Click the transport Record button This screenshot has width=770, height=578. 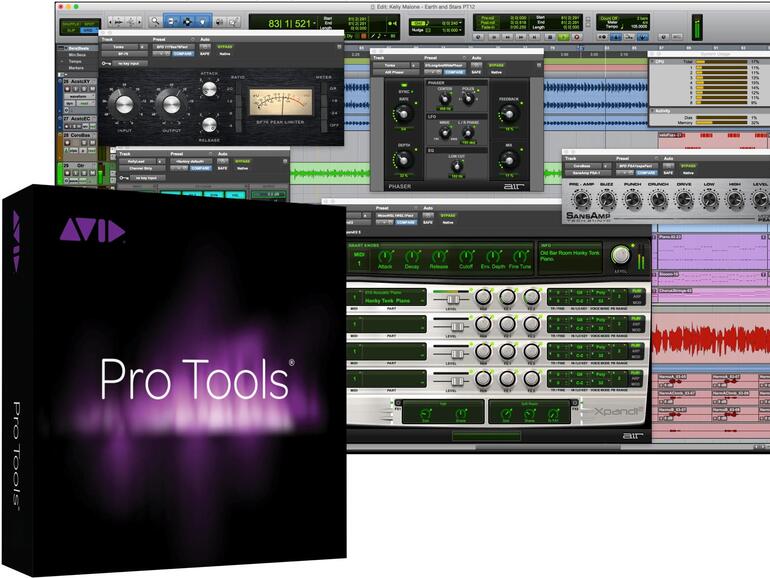coord(577,37)
